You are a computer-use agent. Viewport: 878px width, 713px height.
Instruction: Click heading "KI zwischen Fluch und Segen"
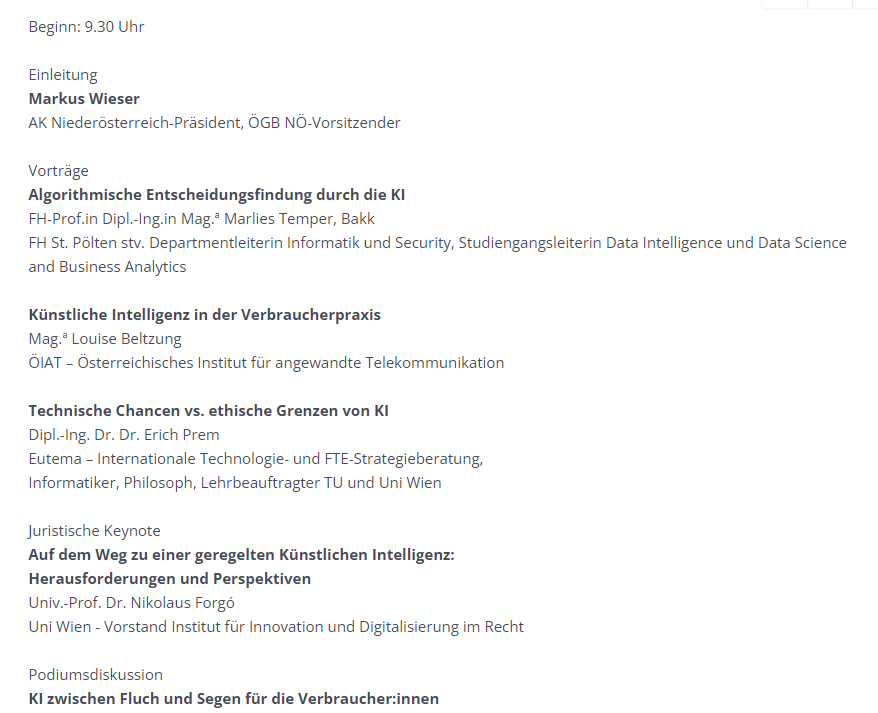[233, 699]
